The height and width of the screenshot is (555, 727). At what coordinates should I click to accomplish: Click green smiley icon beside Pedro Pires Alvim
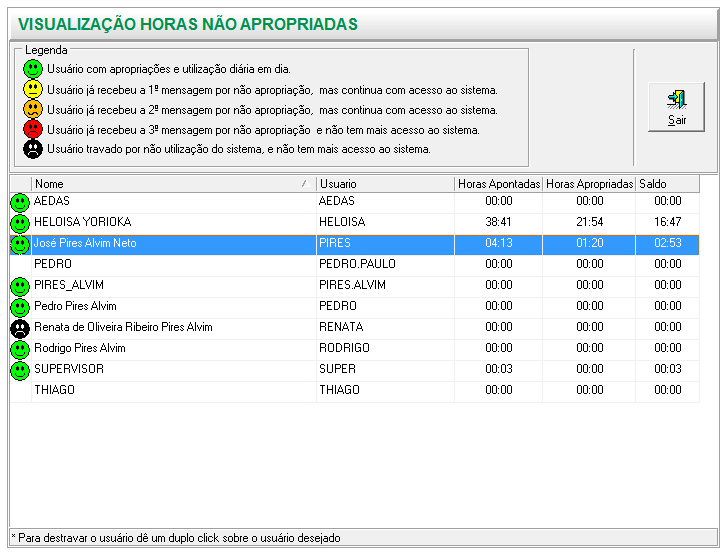[x=19, y=307]
